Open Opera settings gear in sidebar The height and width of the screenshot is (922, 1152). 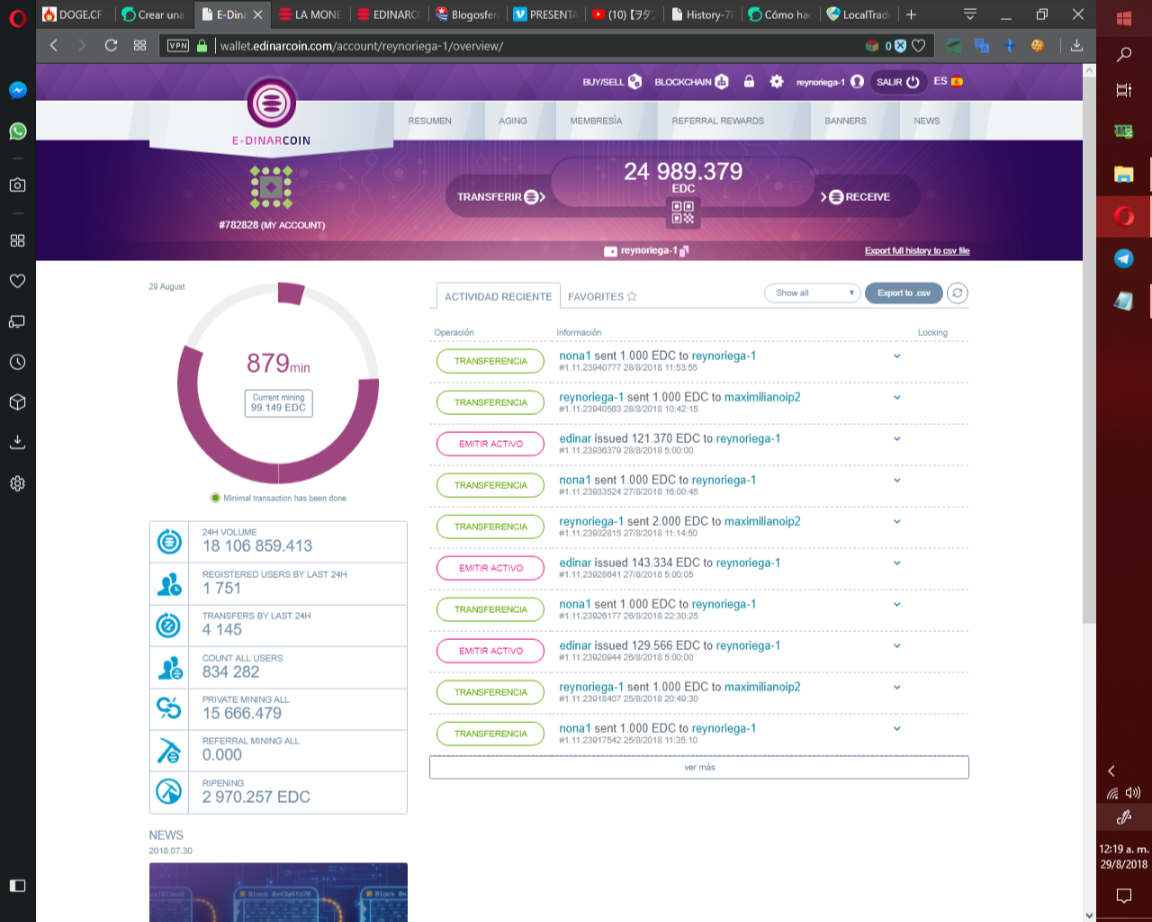pos(18,483)
